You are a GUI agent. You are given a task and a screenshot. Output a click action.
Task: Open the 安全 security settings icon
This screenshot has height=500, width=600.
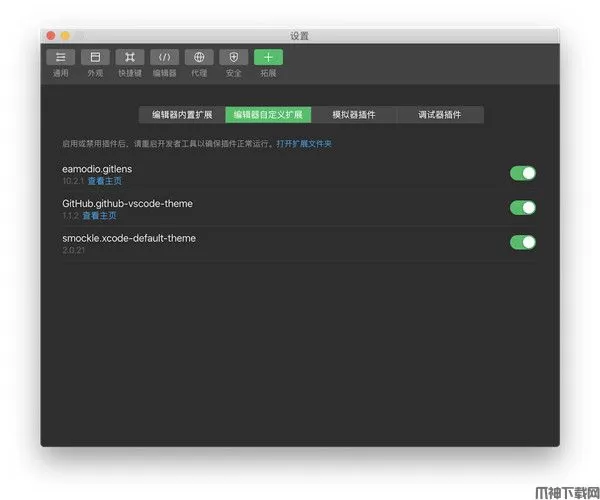point(233,57)
